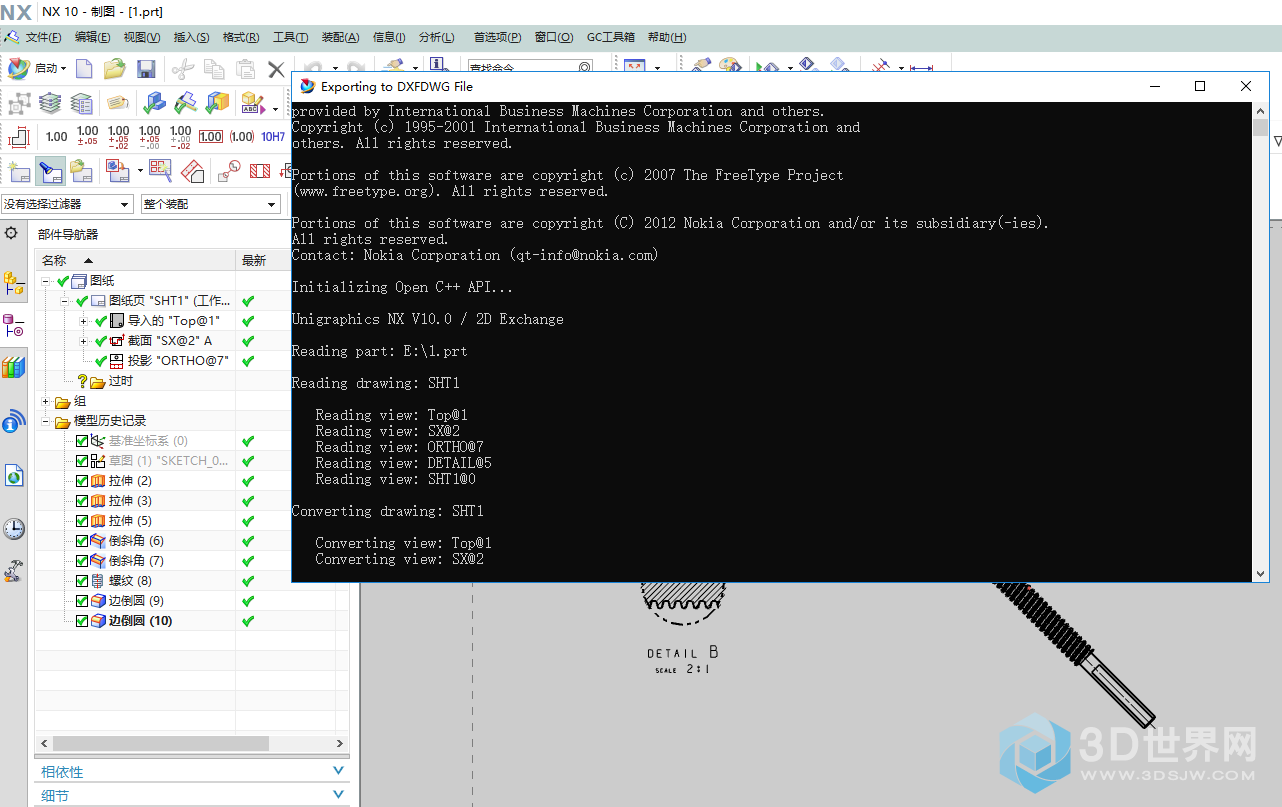Image resolution: width=1282 pixels, height=807 pixels.
Task: Toggle the 拉伸 (5) checkbox
Action: [x=82, y=521]
